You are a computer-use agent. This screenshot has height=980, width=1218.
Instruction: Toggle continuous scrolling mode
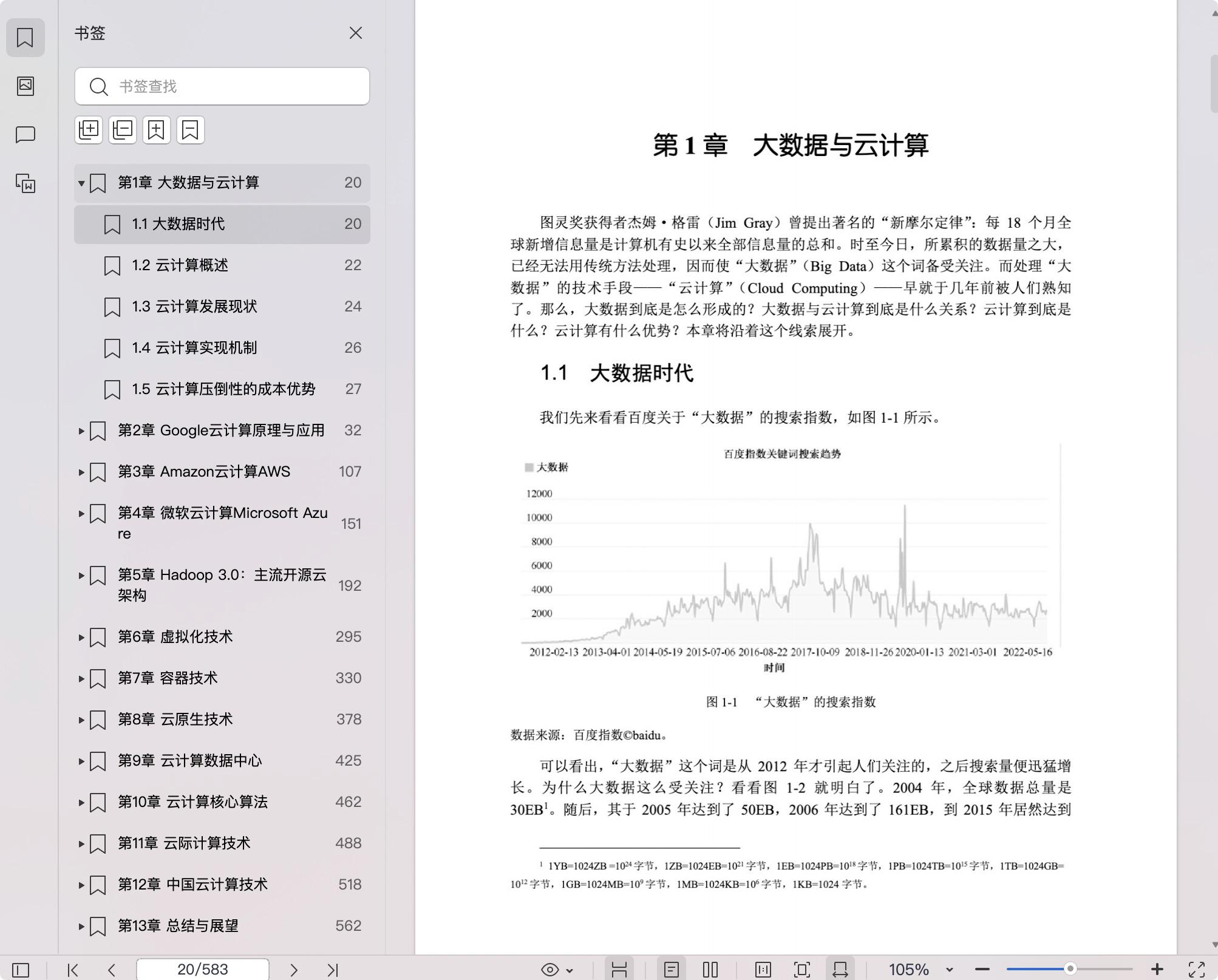click(619, 970)
